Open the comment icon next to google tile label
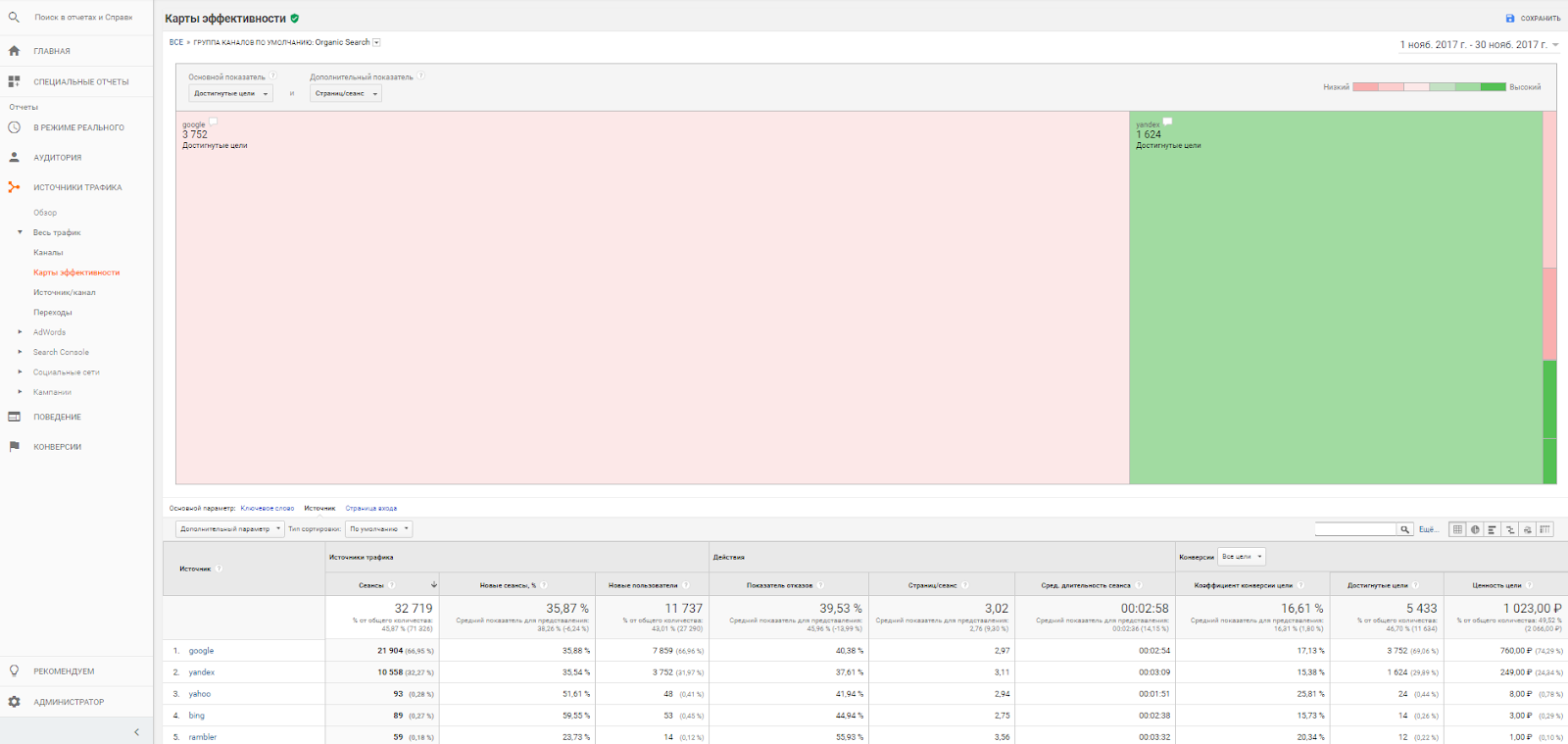 point(213,123)
